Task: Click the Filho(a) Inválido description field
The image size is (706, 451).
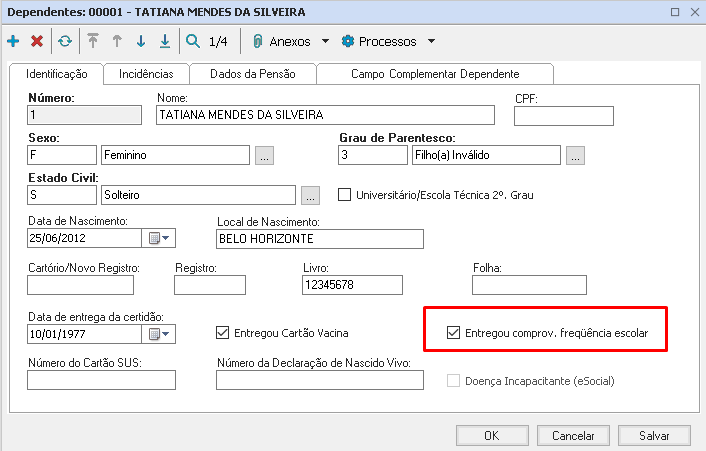Action: coord(486,155)
